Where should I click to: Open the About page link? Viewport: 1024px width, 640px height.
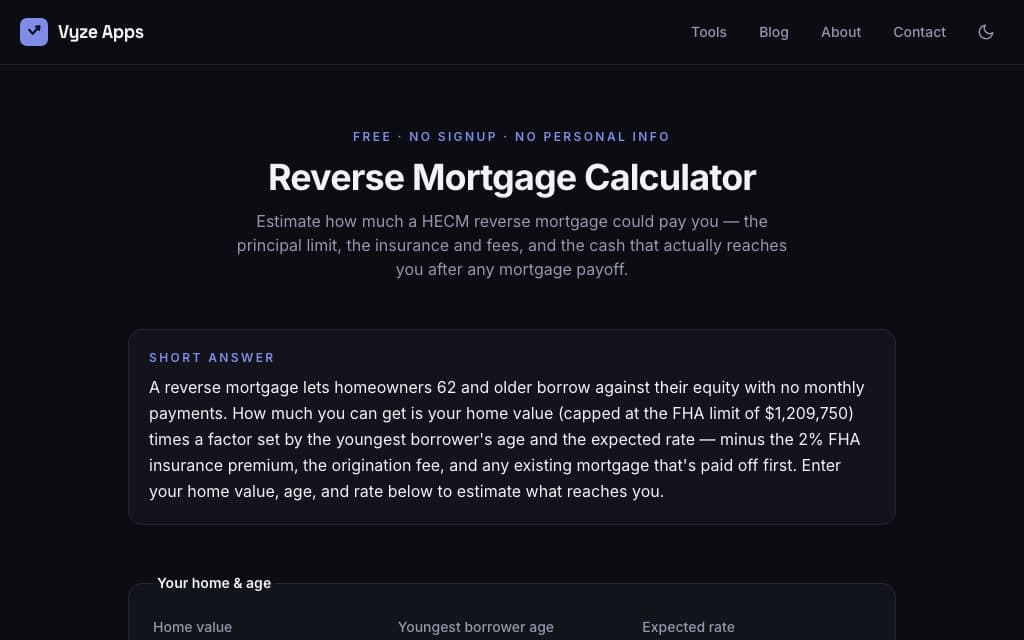pyautogui.click(x=840, y=32)
